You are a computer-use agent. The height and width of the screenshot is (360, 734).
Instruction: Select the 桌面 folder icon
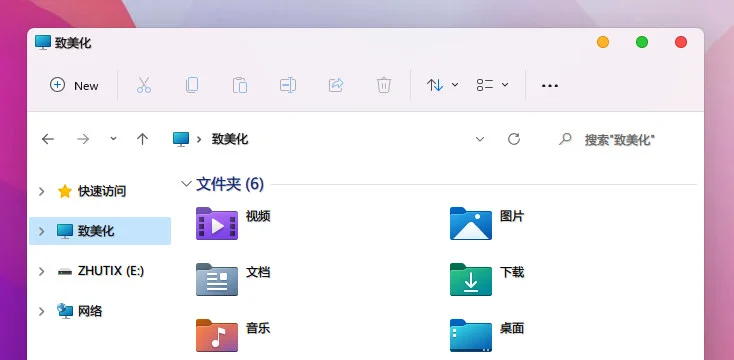[x=471, y=335]
